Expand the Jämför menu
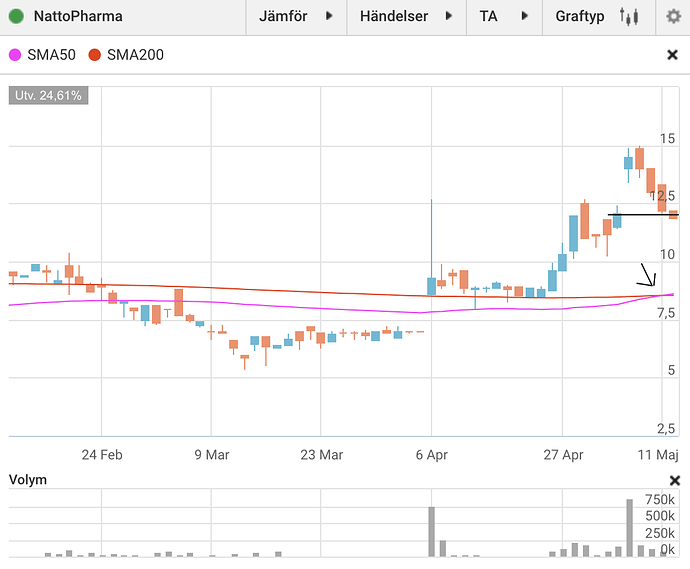690x569 pixels. click(296, 17)
